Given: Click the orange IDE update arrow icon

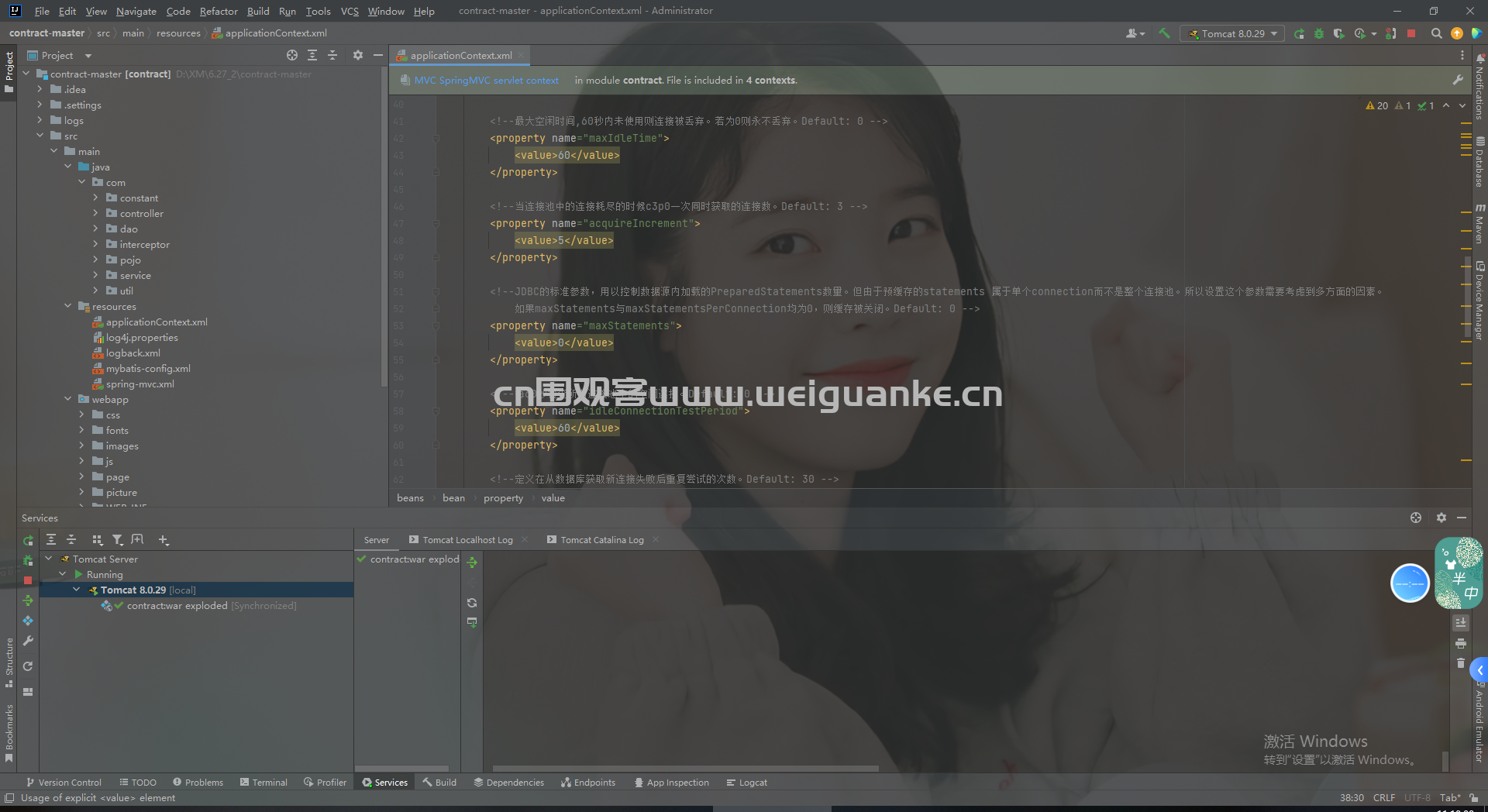Looking at the screenshot, I should pyautogui.click(x=1457, y=33).
